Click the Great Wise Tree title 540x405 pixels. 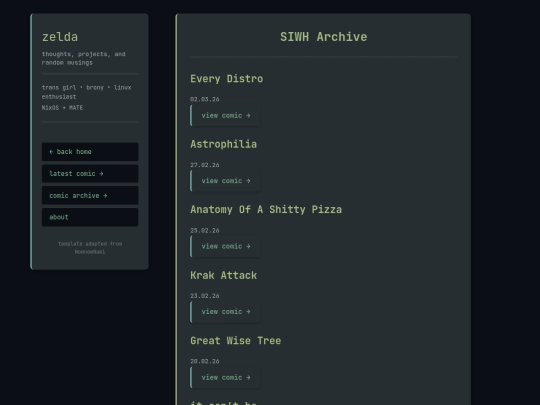point(236,341)
